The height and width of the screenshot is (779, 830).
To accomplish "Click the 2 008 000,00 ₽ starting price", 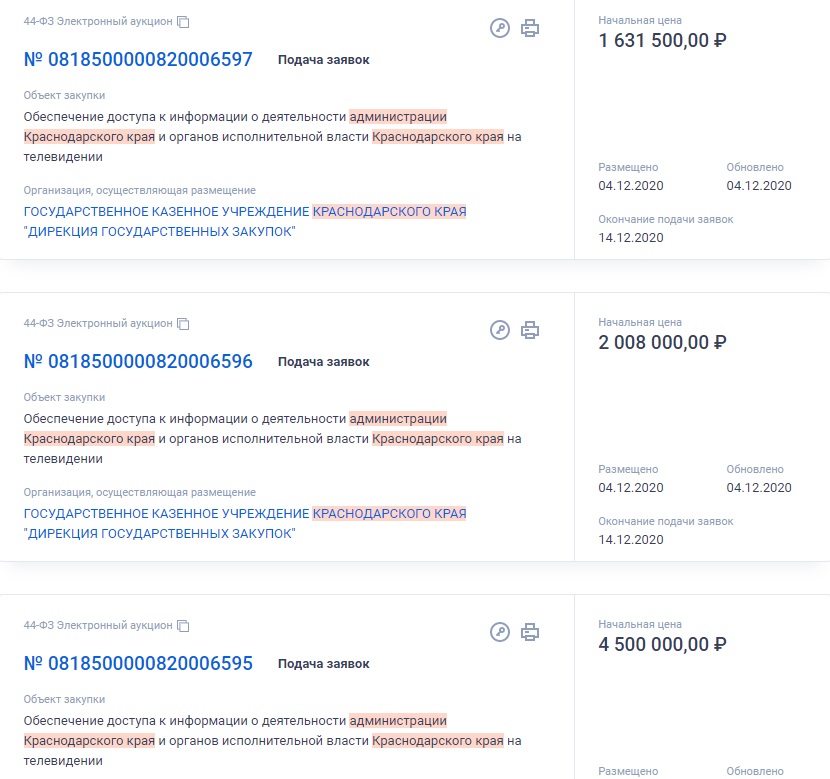I will [x=662, y=342].
